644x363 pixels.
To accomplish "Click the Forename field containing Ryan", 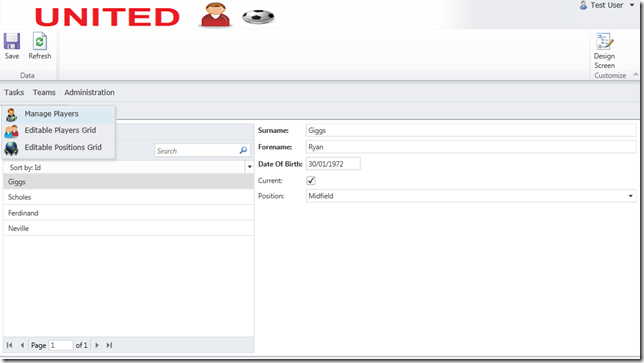I will (471, 147).
